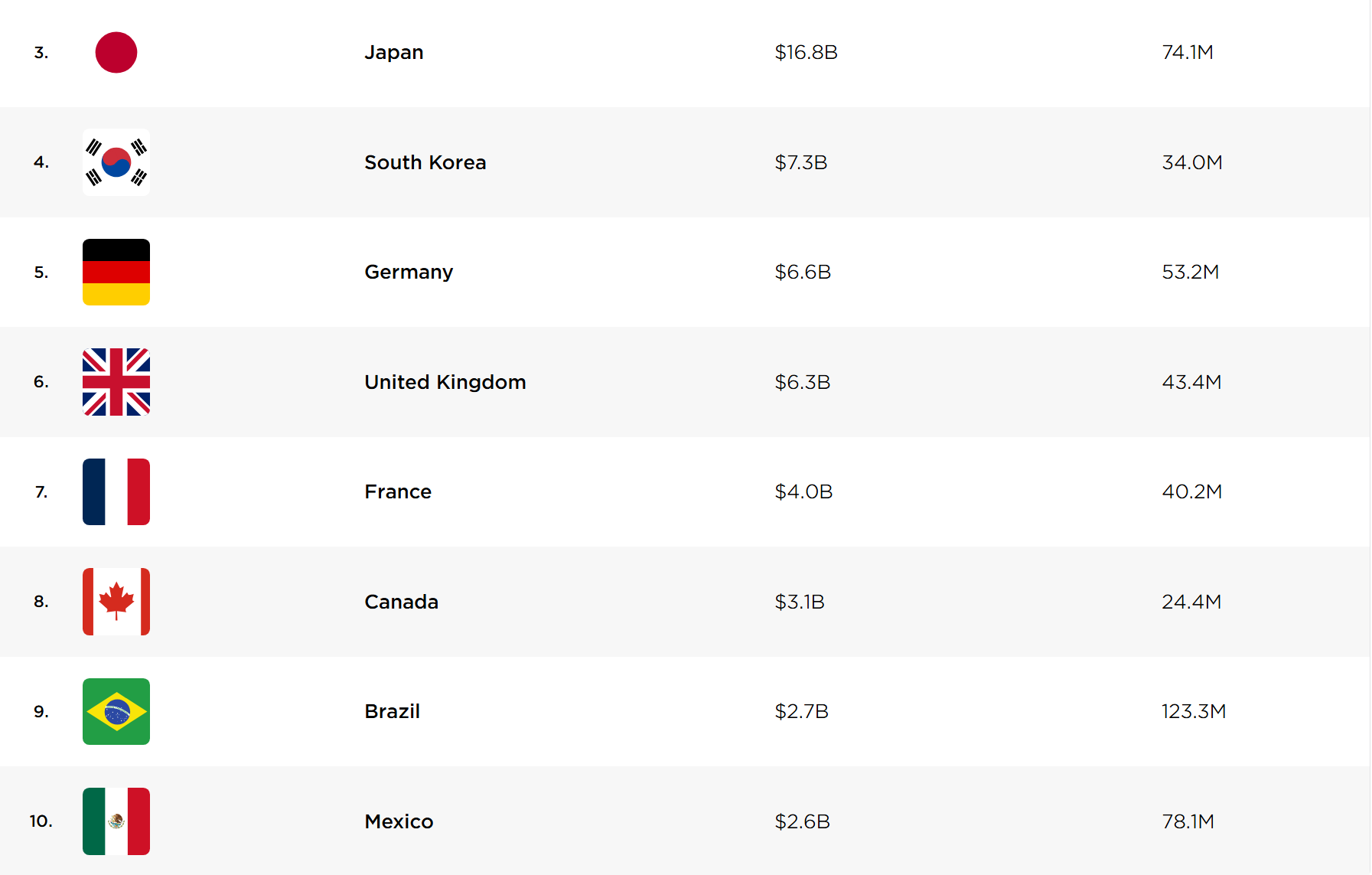
Task: Select rank number 10 in the list
Action: click(x=41, y=821)
